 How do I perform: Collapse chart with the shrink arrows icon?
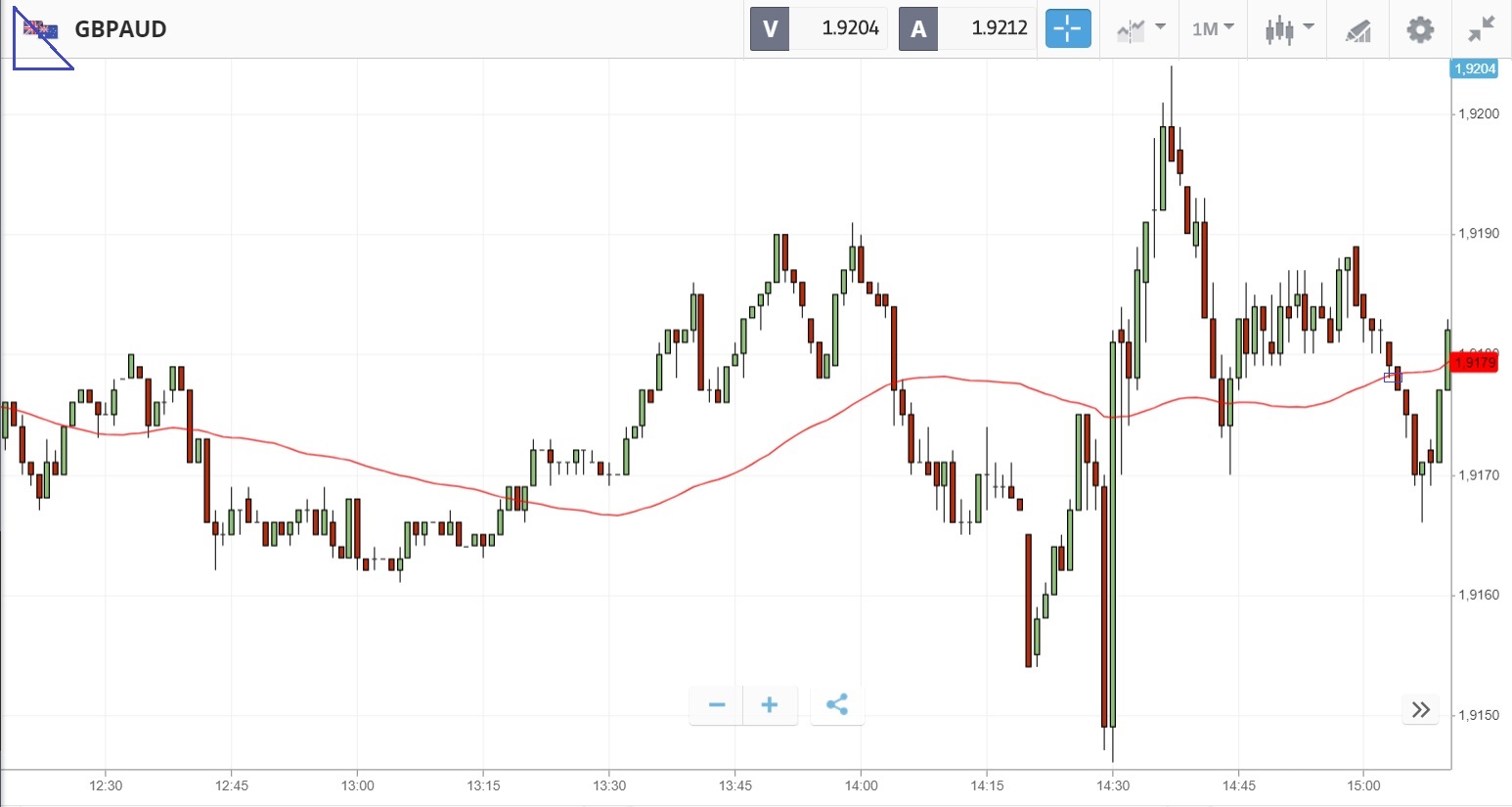click(1482, 29)
